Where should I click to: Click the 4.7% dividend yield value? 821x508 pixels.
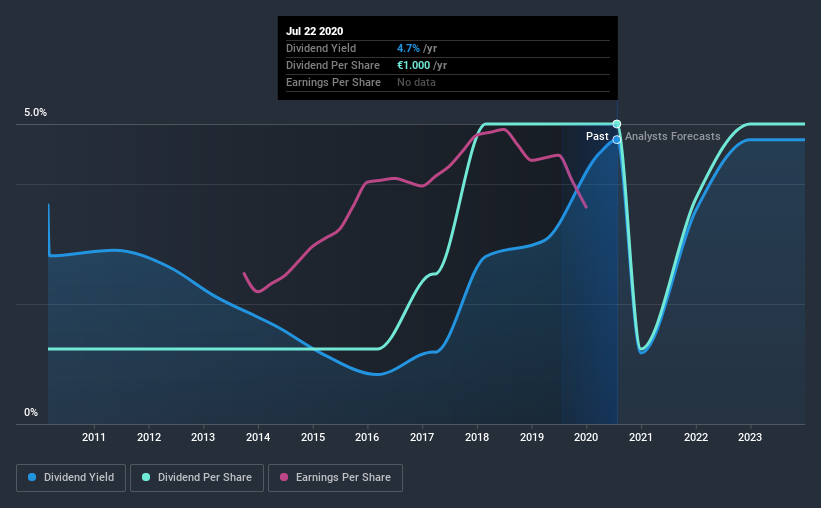408,48
